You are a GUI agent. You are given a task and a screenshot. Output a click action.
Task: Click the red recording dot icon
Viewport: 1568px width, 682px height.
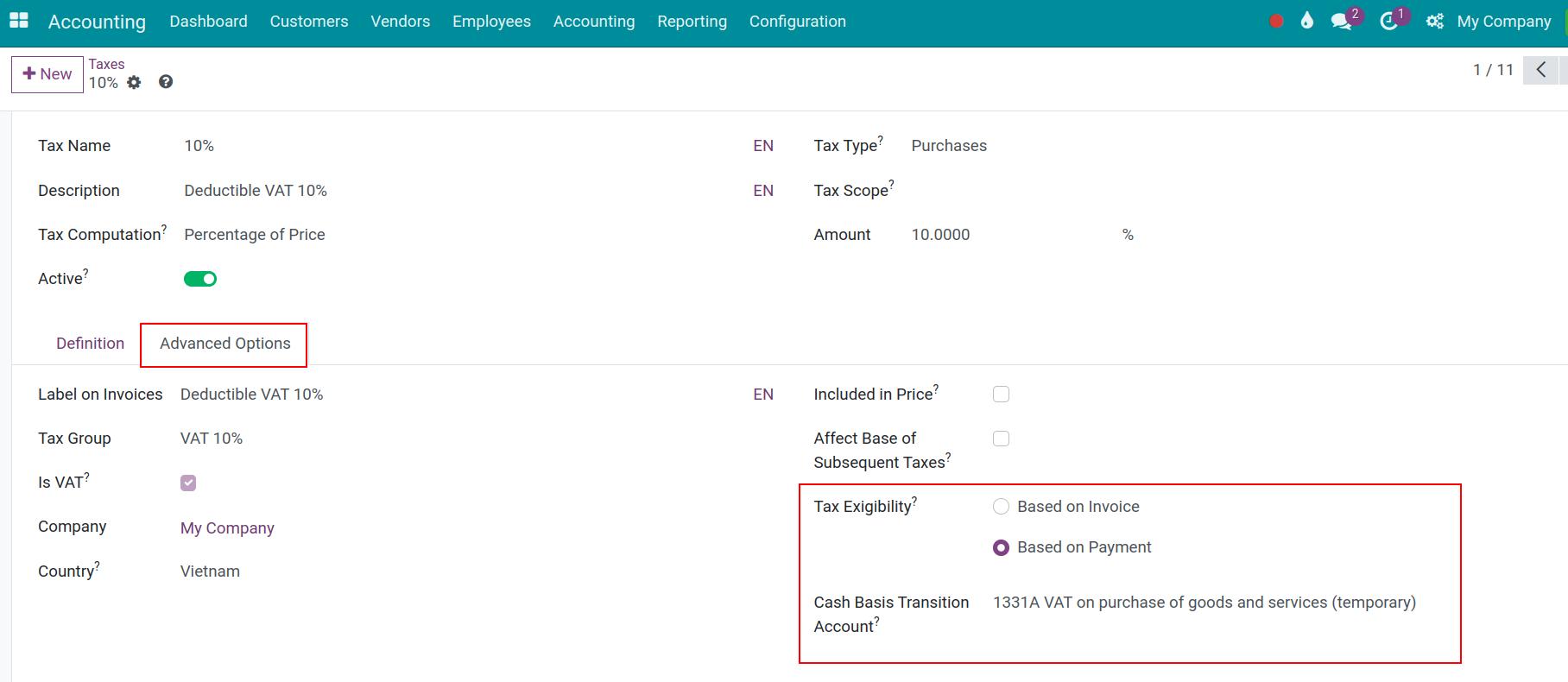pyautogui.click(x=1276, y=22)
